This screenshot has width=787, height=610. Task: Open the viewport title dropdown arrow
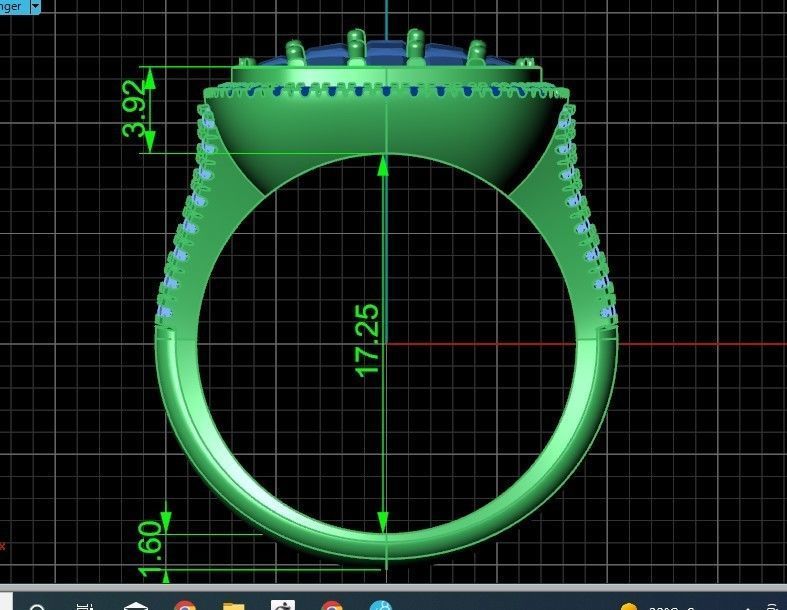coord(36,7)
